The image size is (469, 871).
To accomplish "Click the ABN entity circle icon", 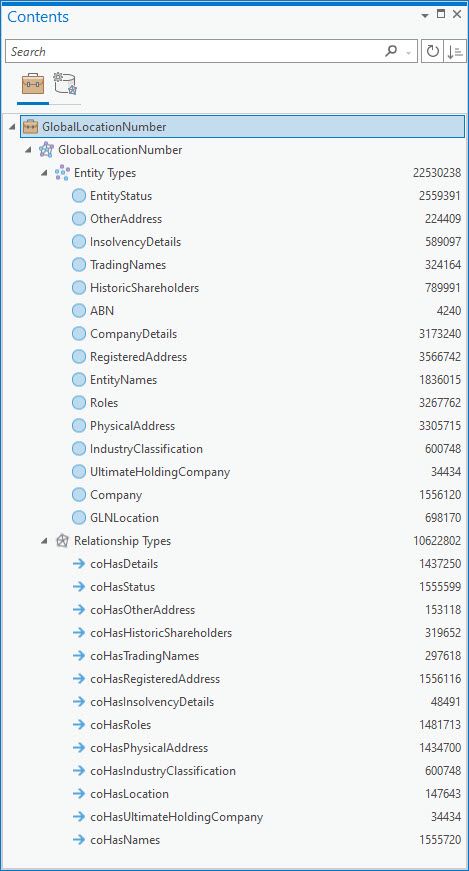I will 79,311.
